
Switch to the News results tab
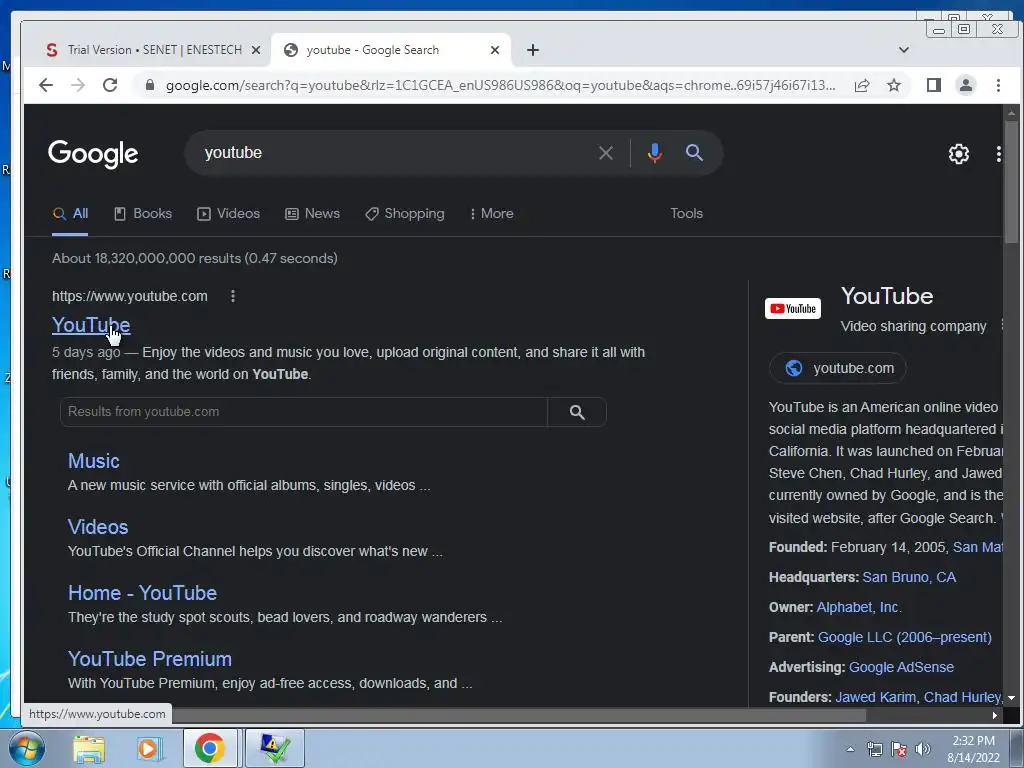pyautogui.click(x=313, y=214)
